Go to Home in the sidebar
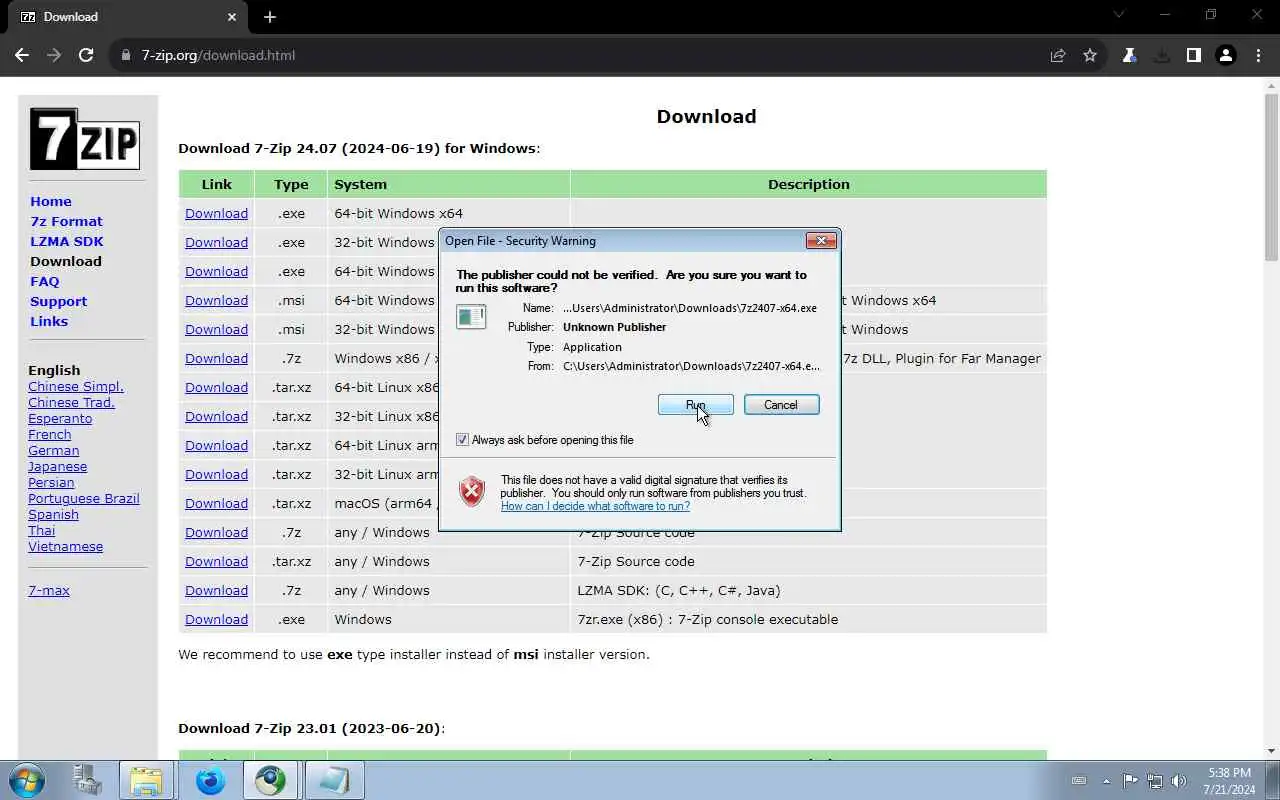 pyautogui.click(x=51, y=201)
